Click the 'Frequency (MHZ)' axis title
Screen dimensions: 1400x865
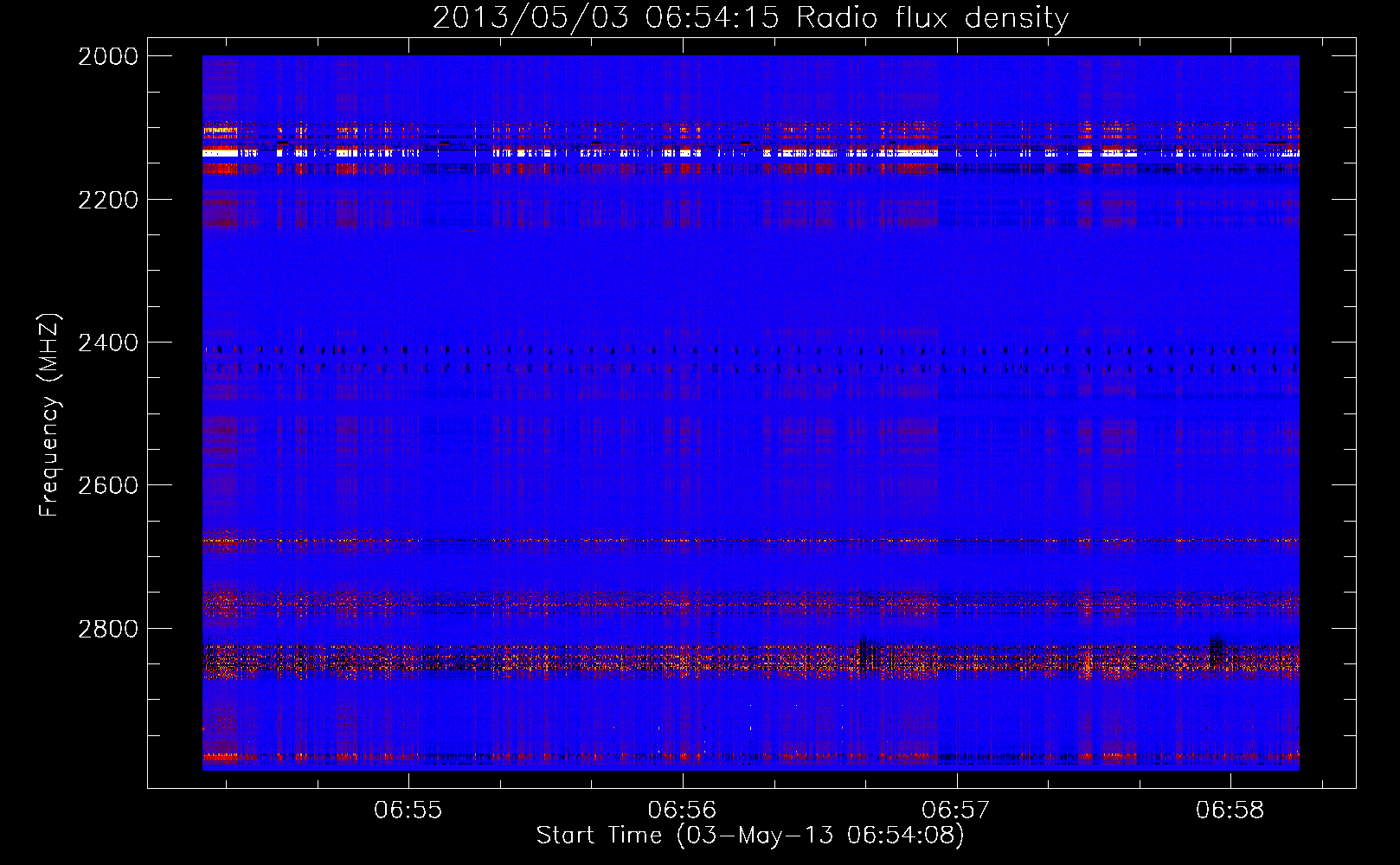pos(50,415)
